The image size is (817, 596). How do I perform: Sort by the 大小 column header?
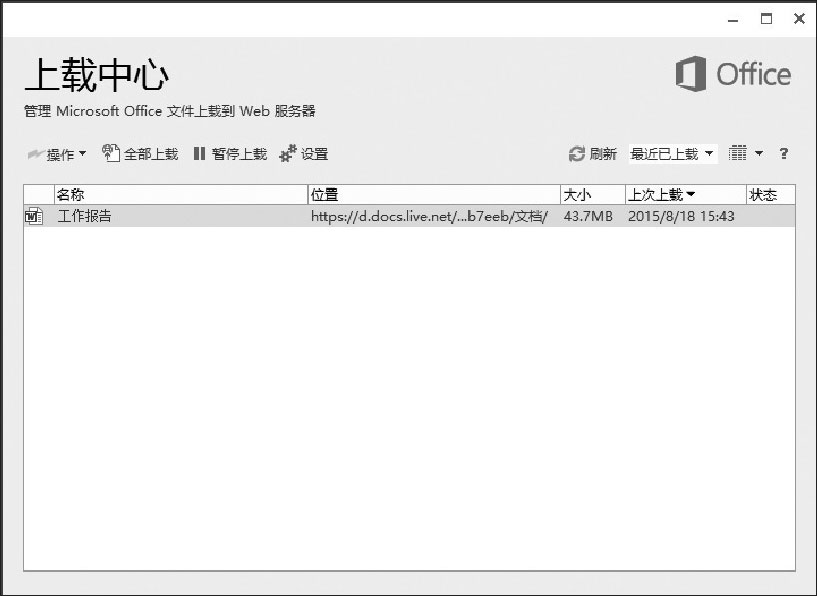[x=593, y=195]
